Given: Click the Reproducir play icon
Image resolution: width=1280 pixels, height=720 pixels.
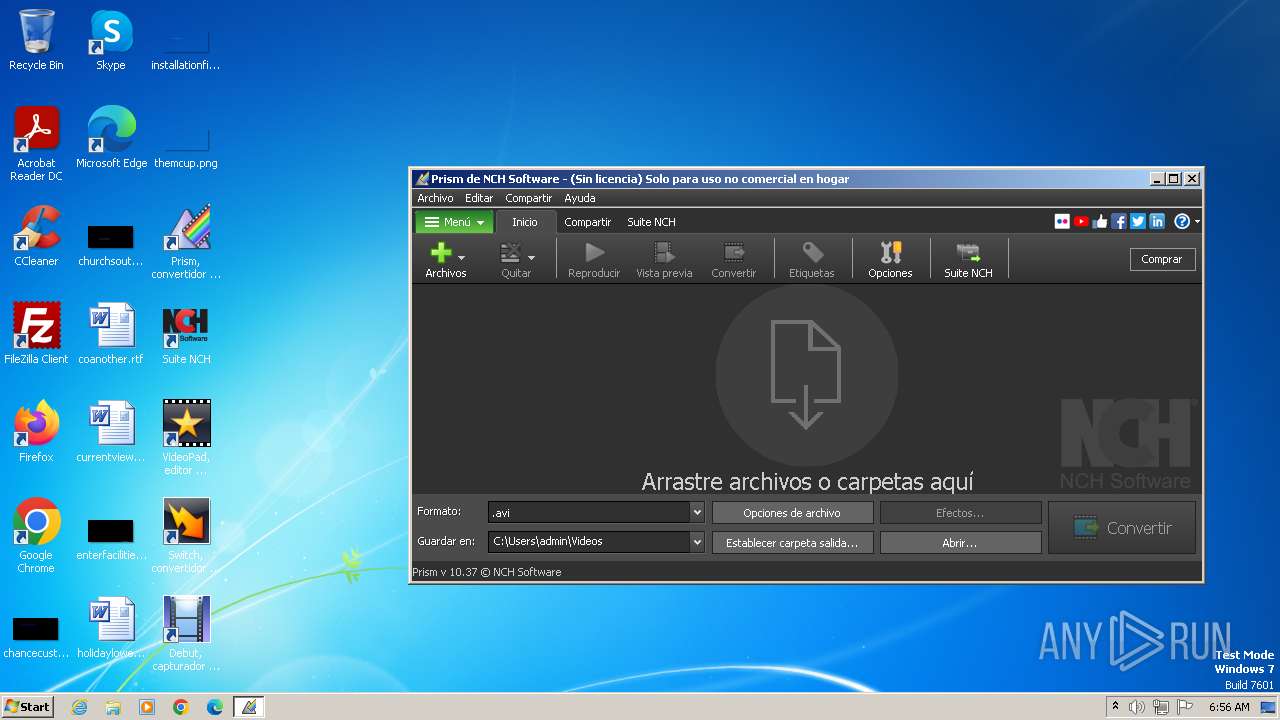Looking at the screenshot, I should pos(594,253).
